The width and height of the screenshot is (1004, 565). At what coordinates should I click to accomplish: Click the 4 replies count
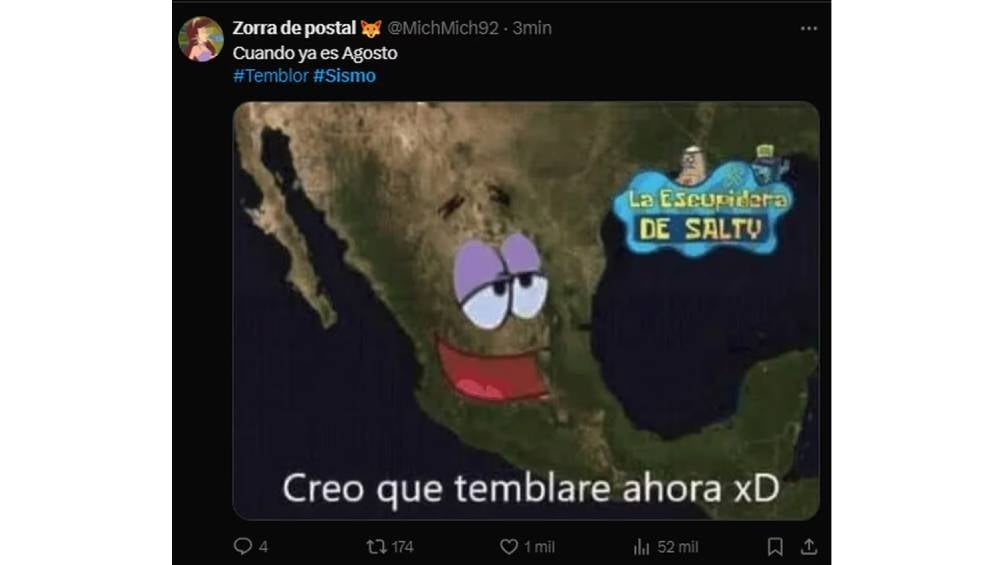click(263, 547)
